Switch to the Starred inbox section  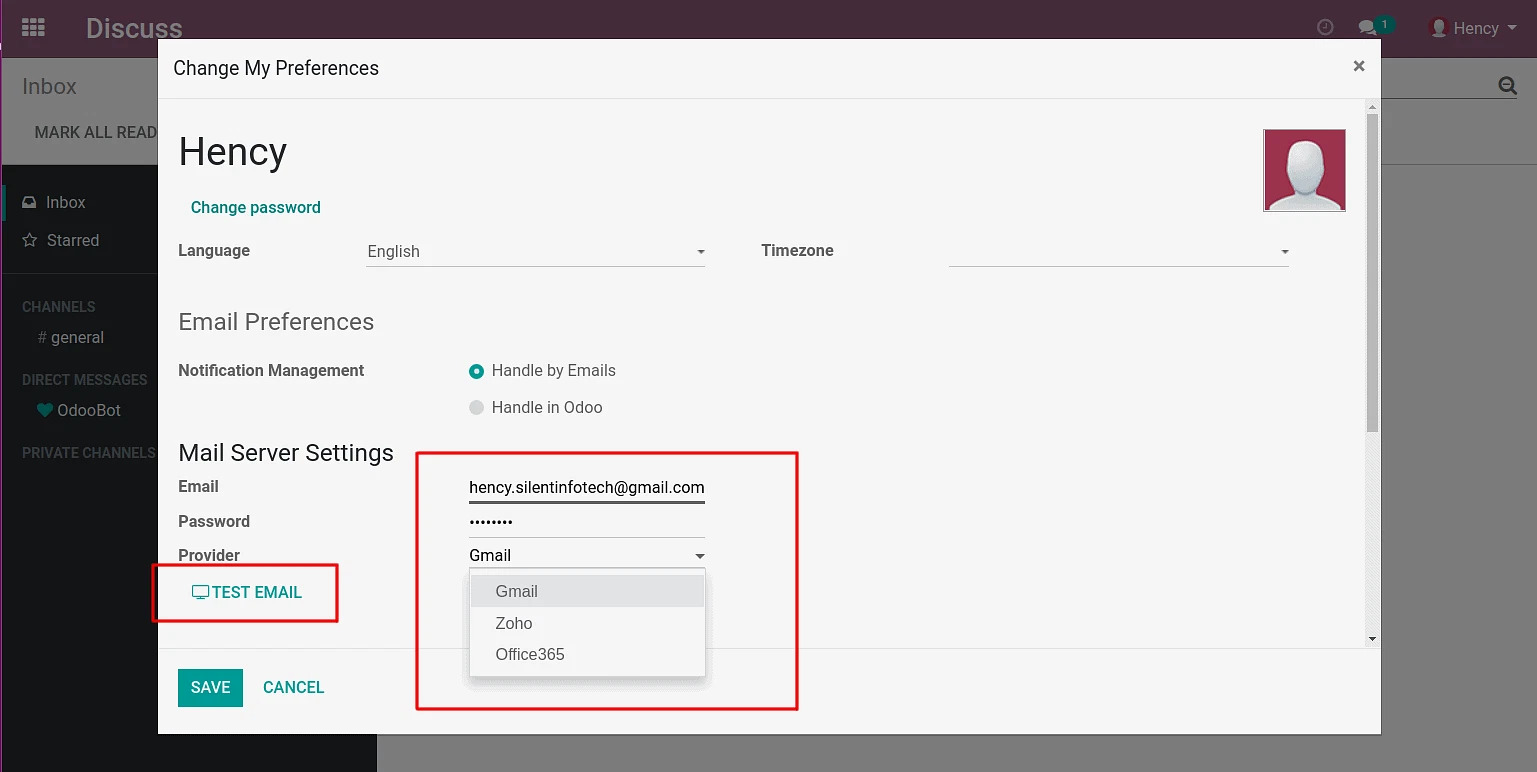coord(71,240)
